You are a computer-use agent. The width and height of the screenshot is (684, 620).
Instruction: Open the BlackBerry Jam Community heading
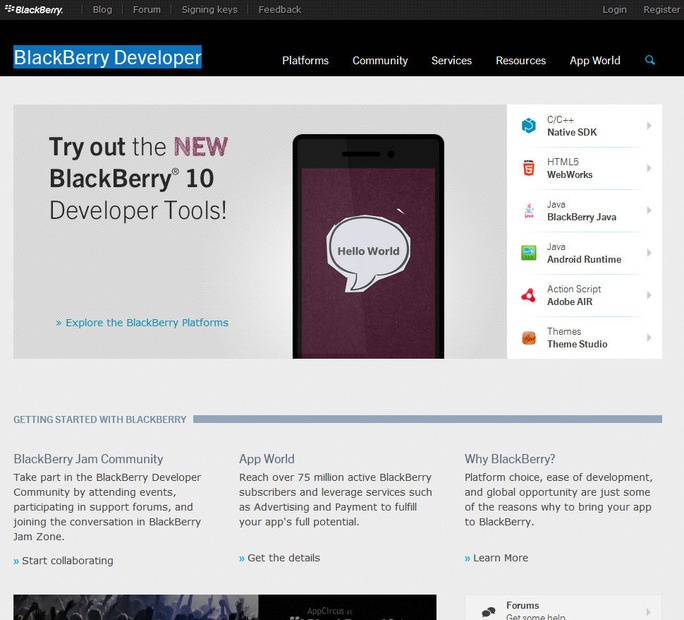[x=88, y=459]
